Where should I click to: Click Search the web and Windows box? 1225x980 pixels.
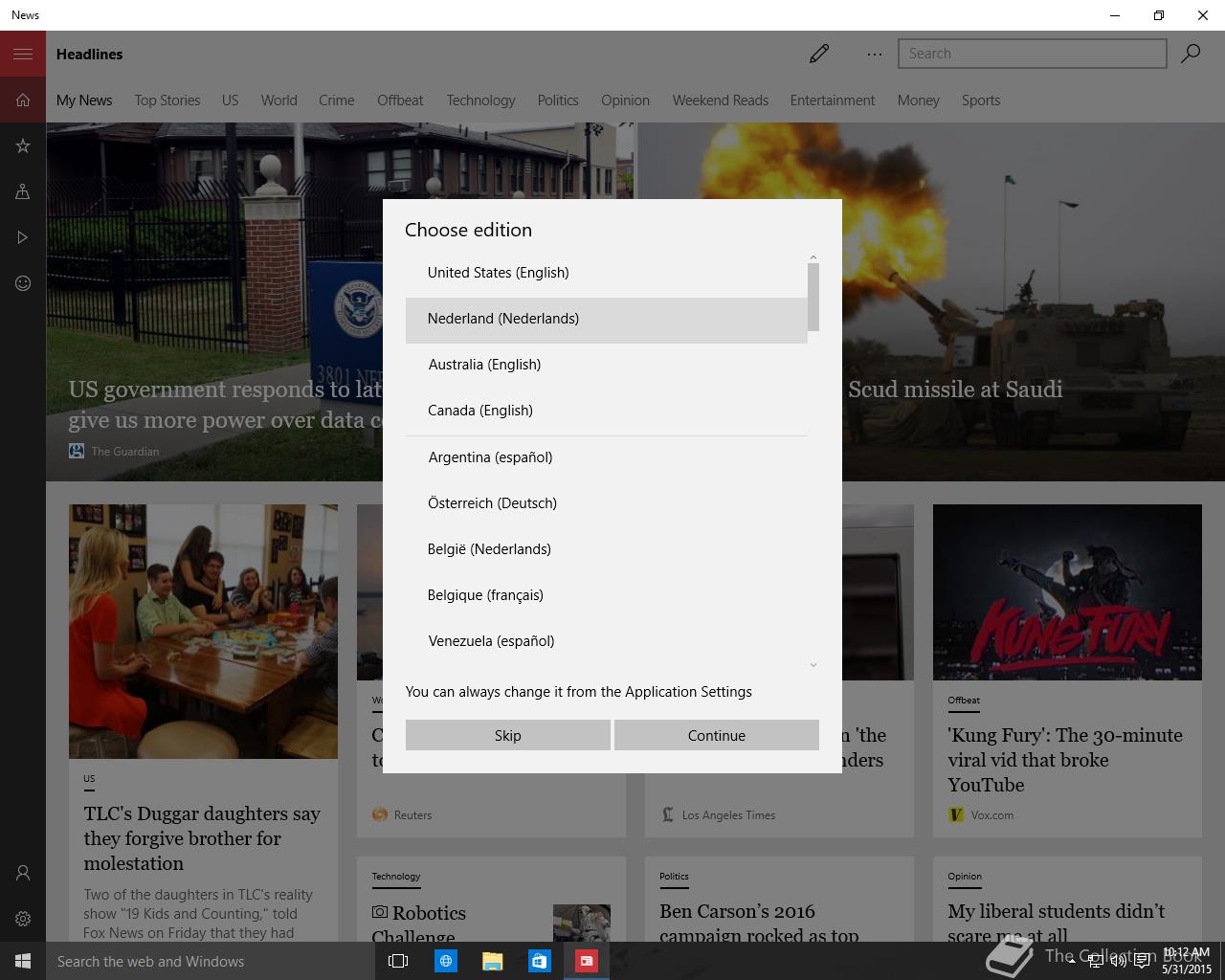(x=209, y=961)
